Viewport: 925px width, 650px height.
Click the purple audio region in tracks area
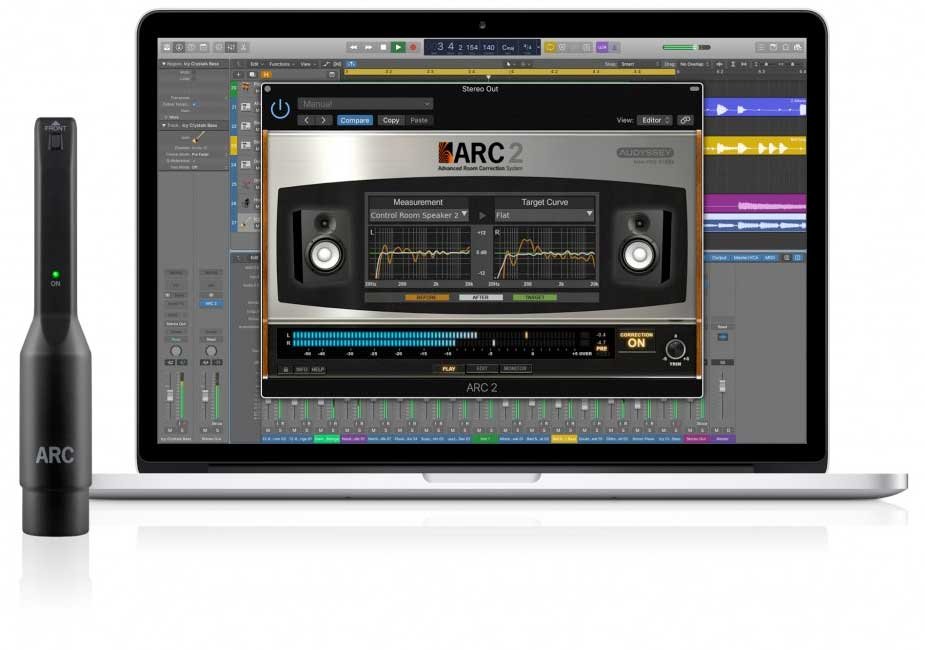[755, 203]
